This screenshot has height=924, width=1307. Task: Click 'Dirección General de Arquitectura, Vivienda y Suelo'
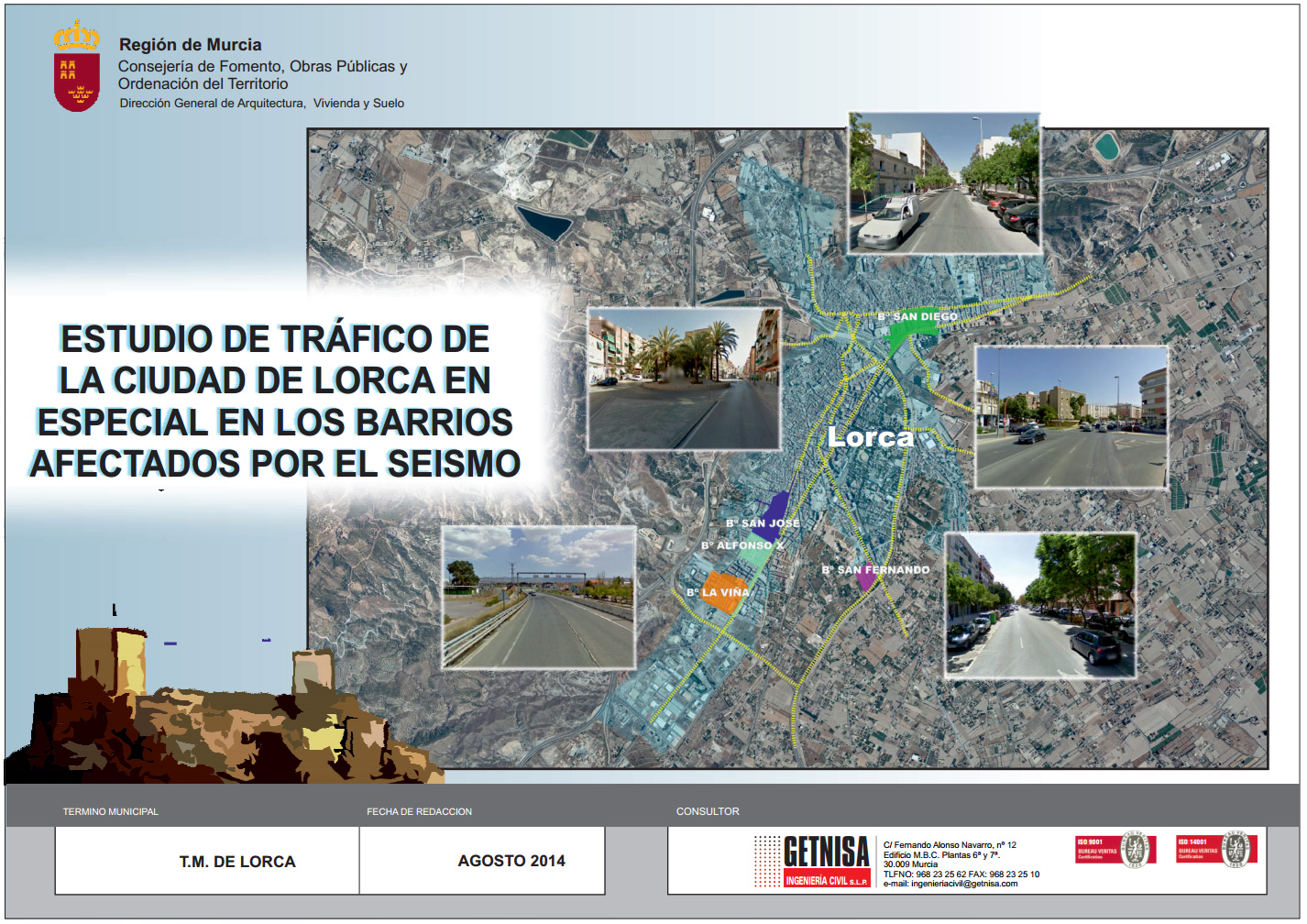(262, 104)
